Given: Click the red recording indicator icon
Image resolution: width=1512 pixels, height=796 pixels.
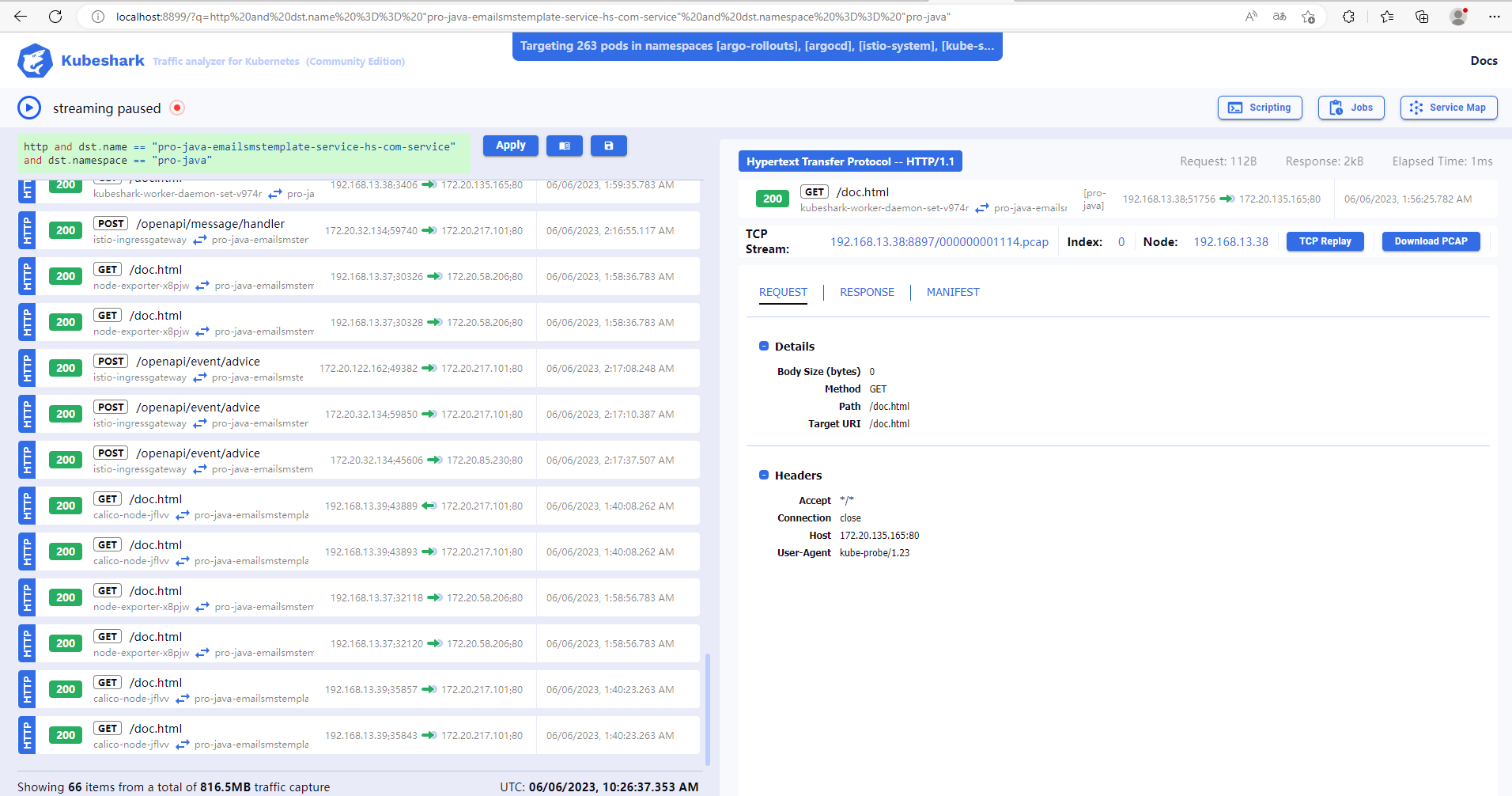Looking at the screenshot, I should tap(177, 108).
